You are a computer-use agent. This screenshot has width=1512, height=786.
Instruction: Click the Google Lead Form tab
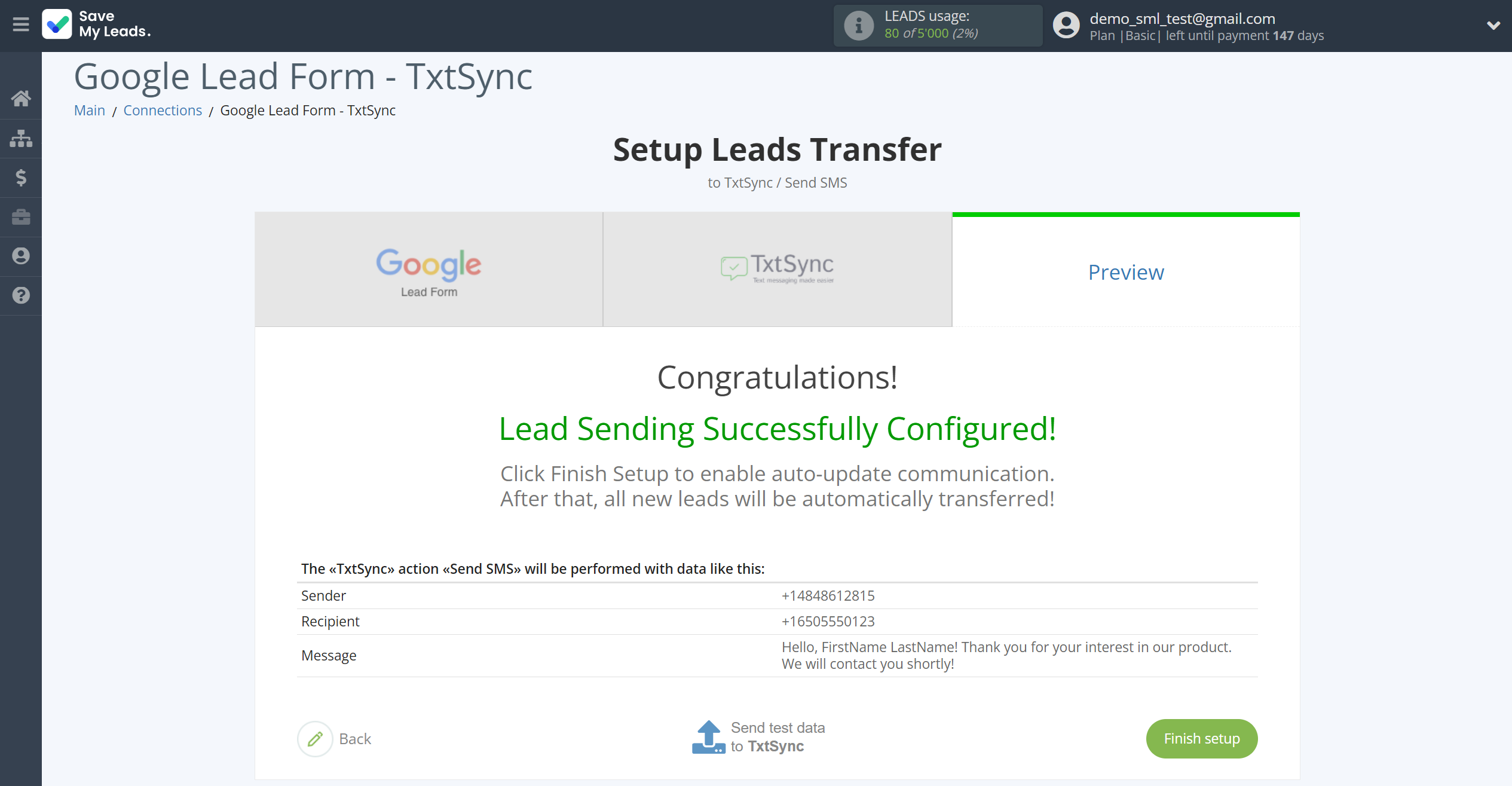click(428, 269)
